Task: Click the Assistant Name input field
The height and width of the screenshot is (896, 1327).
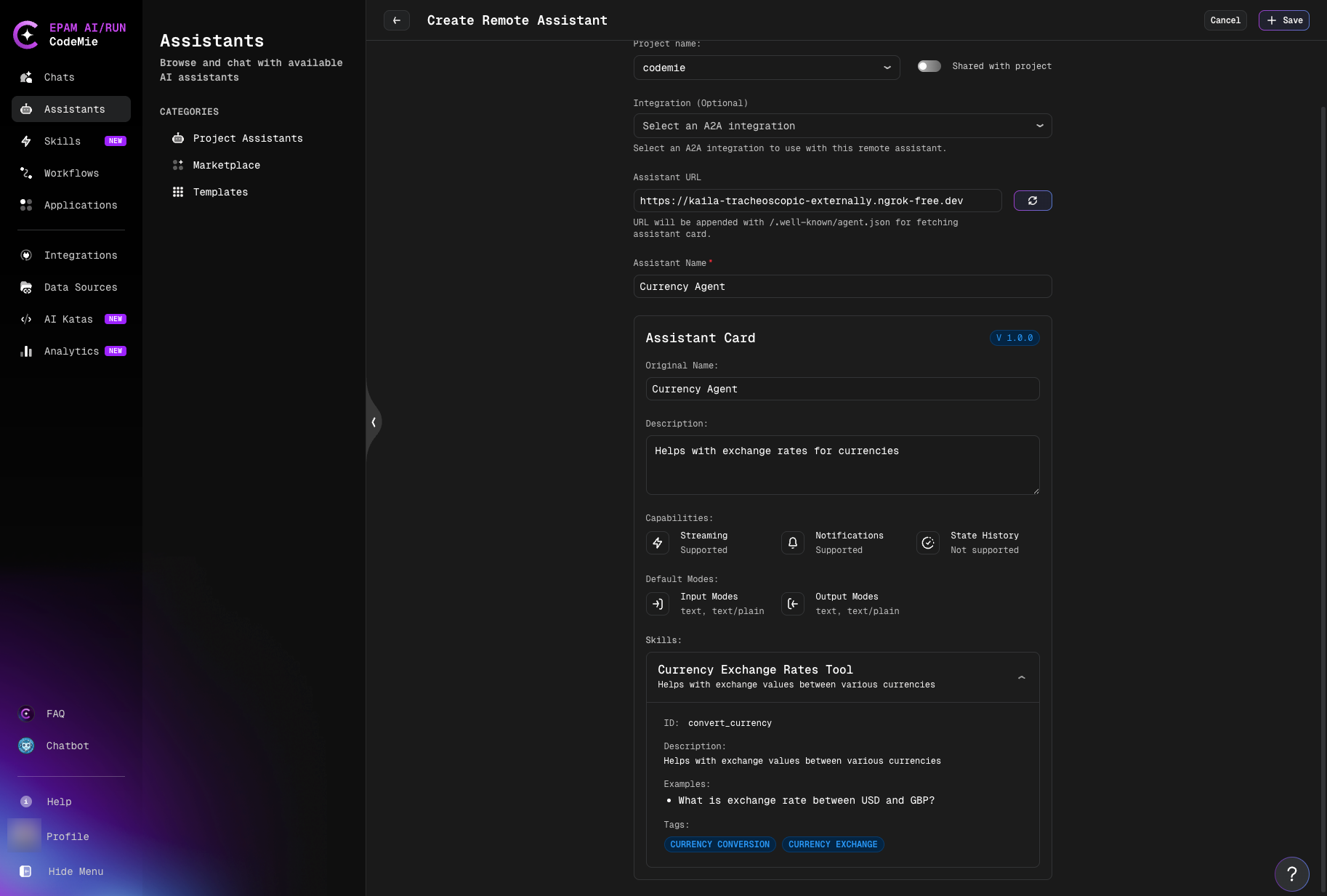Action: tap(842, 286)
